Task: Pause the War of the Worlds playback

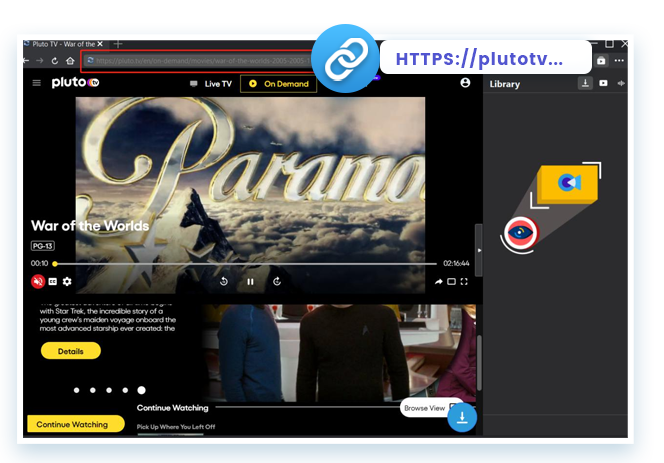Action: coord(250,282)
